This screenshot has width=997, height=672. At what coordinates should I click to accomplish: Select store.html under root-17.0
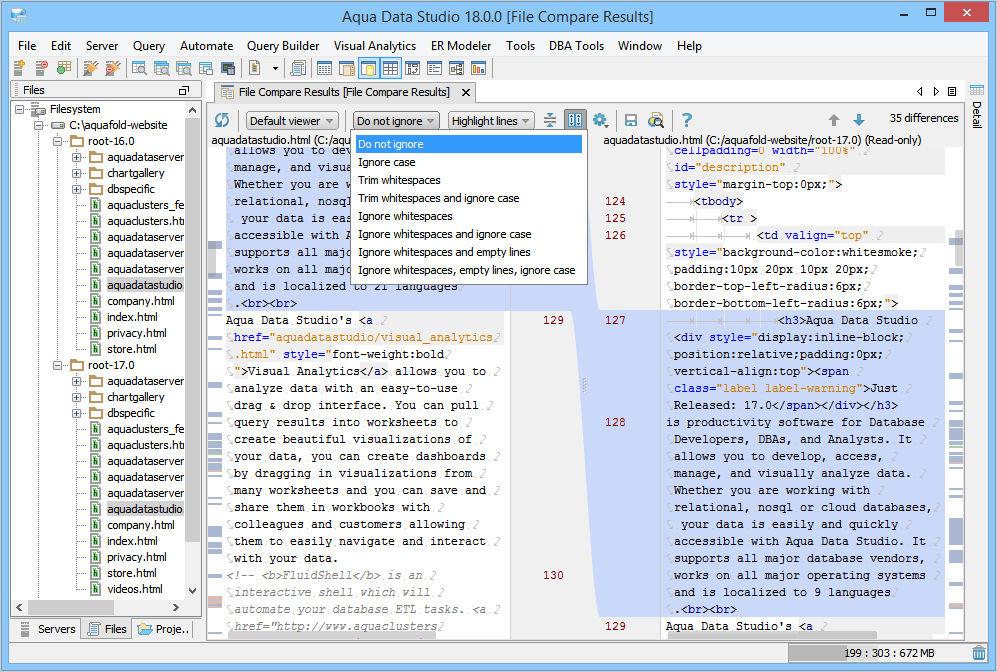pyautogui.click(x=132, y=573)
